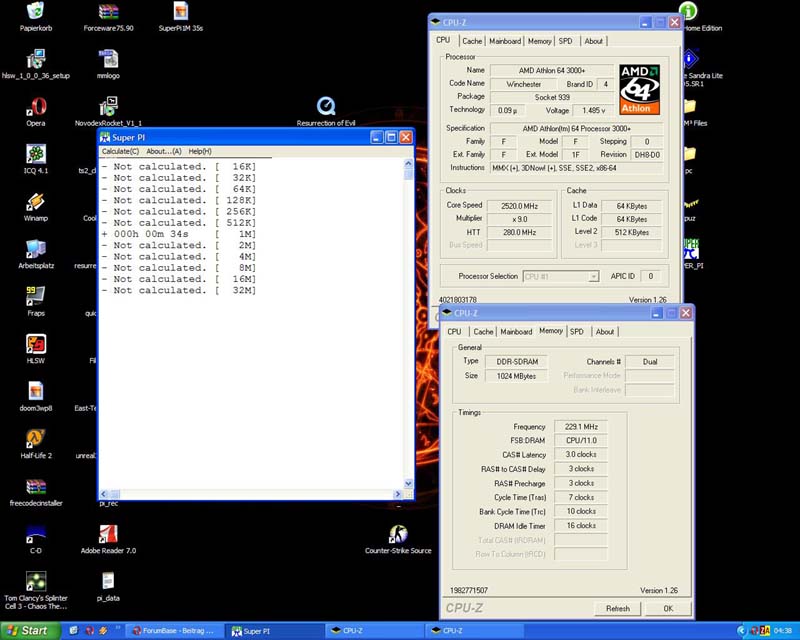Expand the Processor Selection CPU #1 dropdown
Viewport: 800px width, 640px height.
click(593, 277)
